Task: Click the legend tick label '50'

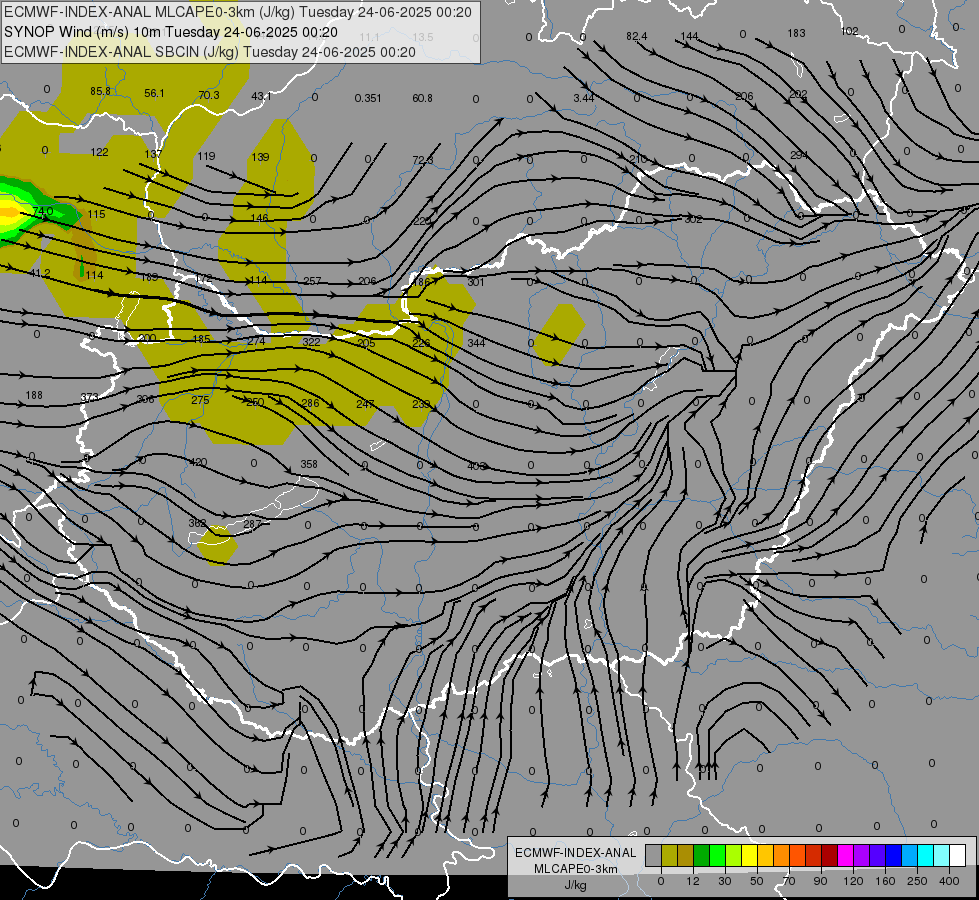Action: [x=757, y=881]
